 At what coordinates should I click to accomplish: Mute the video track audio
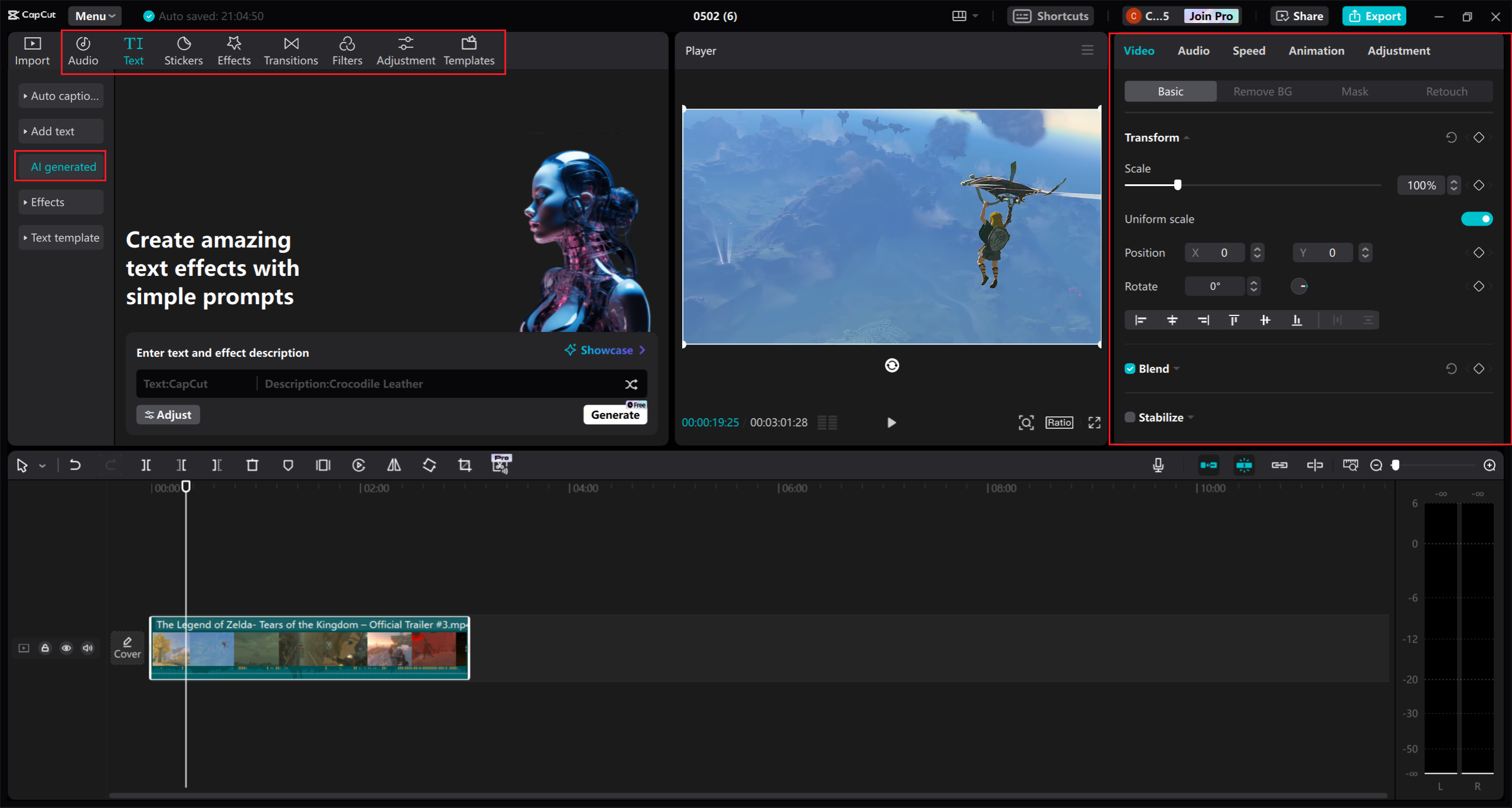click(87, 648)
